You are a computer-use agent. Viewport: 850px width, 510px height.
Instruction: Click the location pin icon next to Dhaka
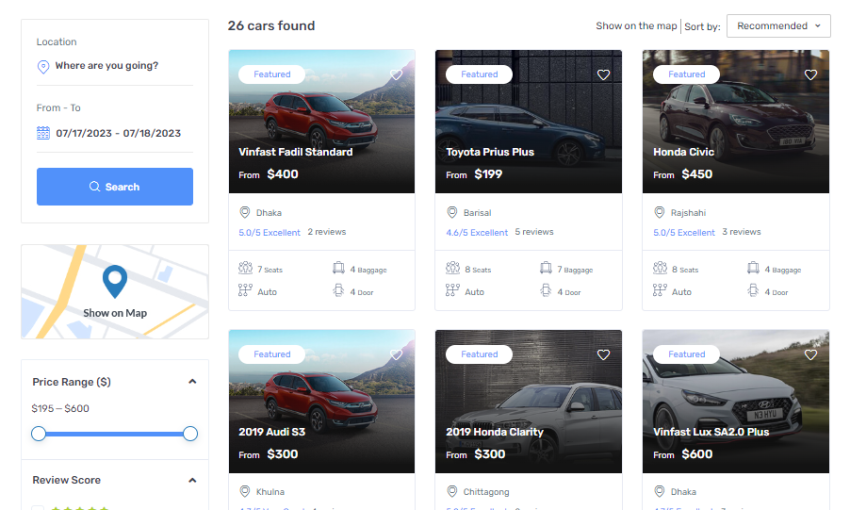245,213
